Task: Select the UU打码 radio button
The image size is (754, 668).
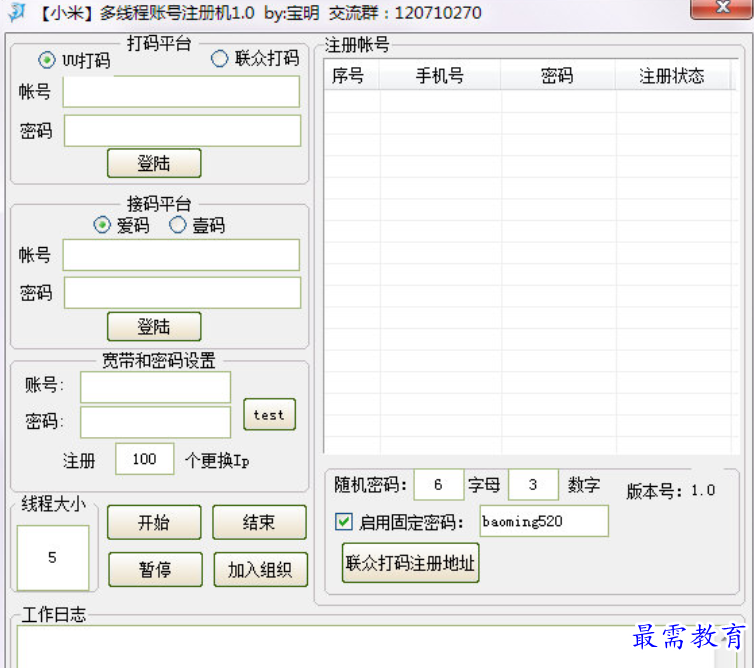Action: tap(47, 60)
